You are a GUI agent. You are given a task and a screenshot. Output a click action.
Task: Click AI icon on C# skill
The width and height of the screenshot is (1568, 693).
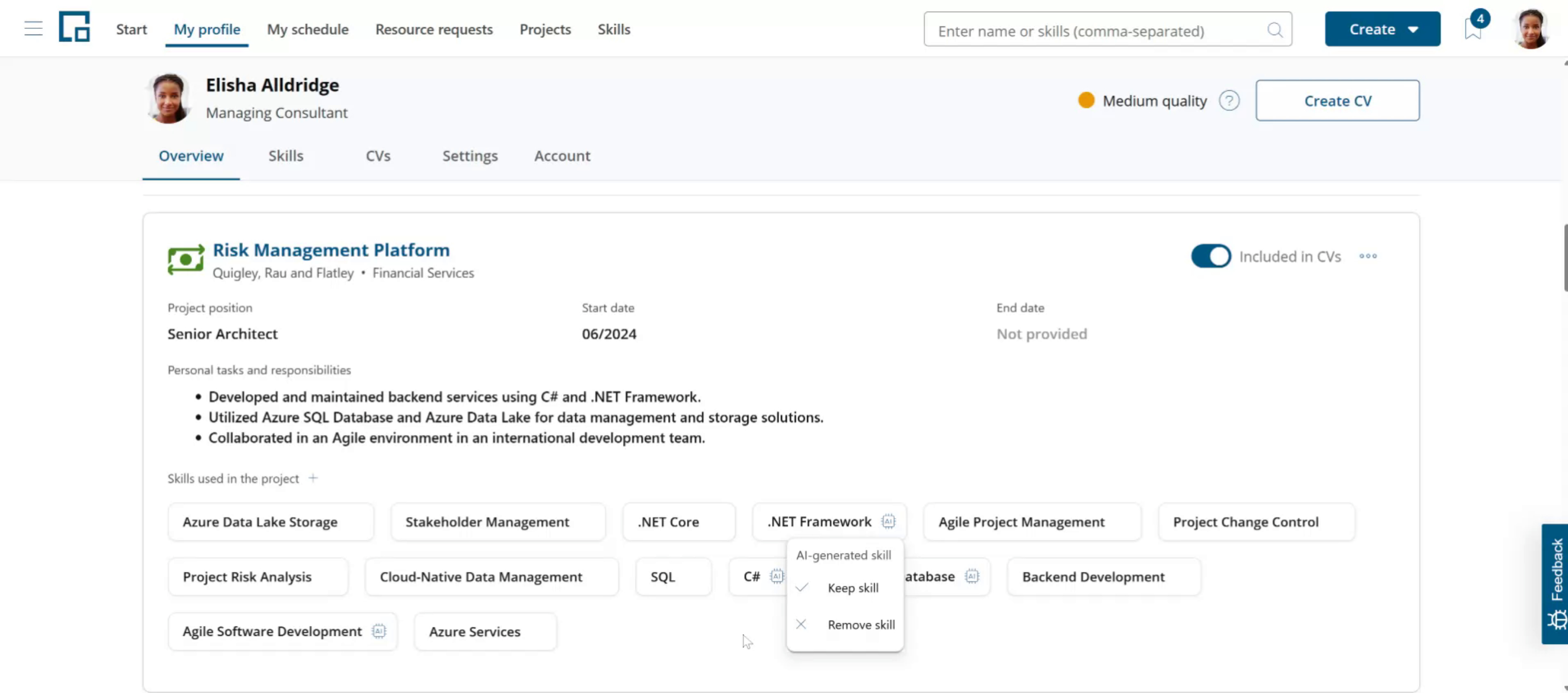777,576
